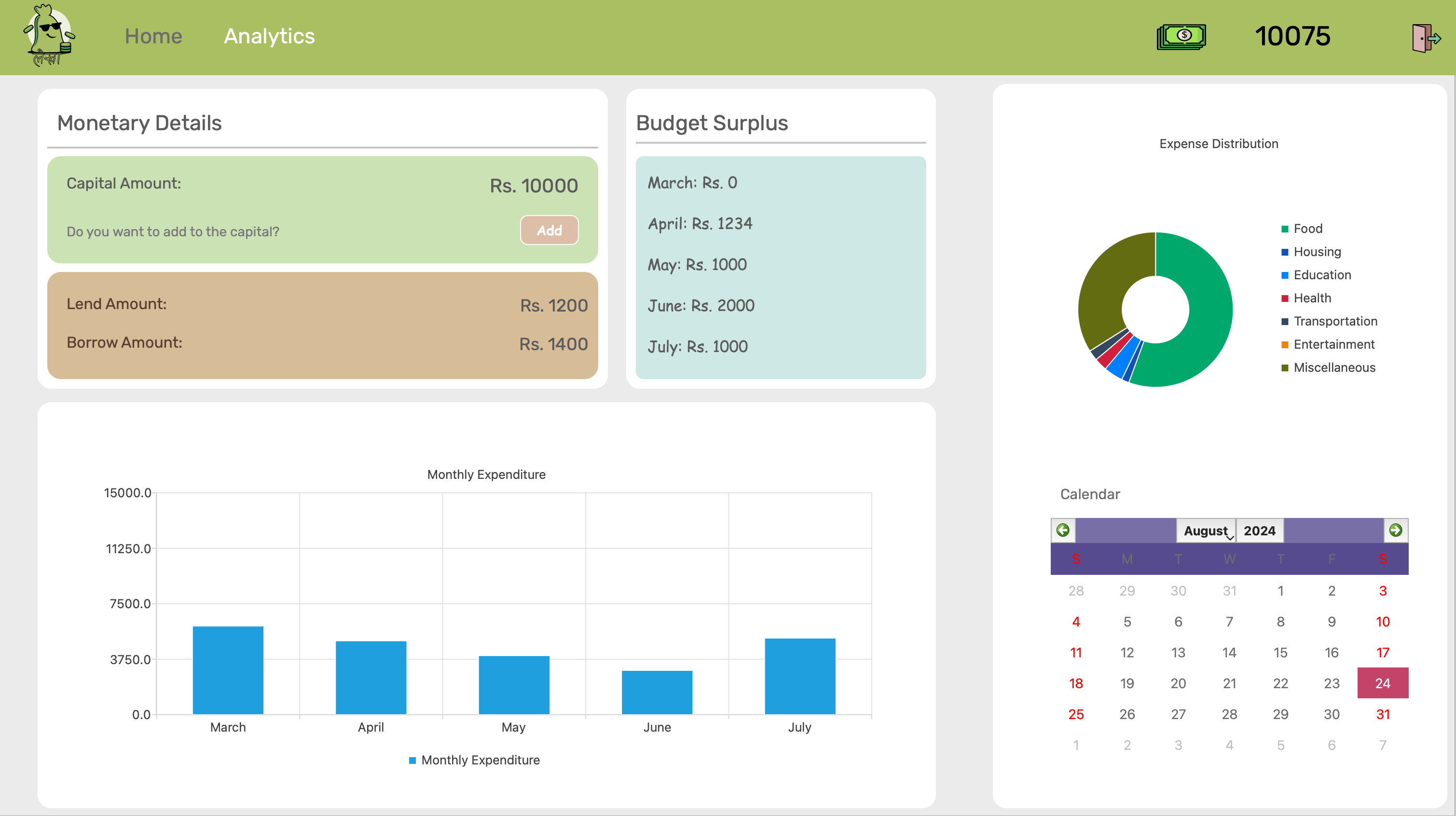This screenshot has height=816, width=1456.
Task: Toggle the Miscellaneous legend entry
Action: click(1334, 367)
